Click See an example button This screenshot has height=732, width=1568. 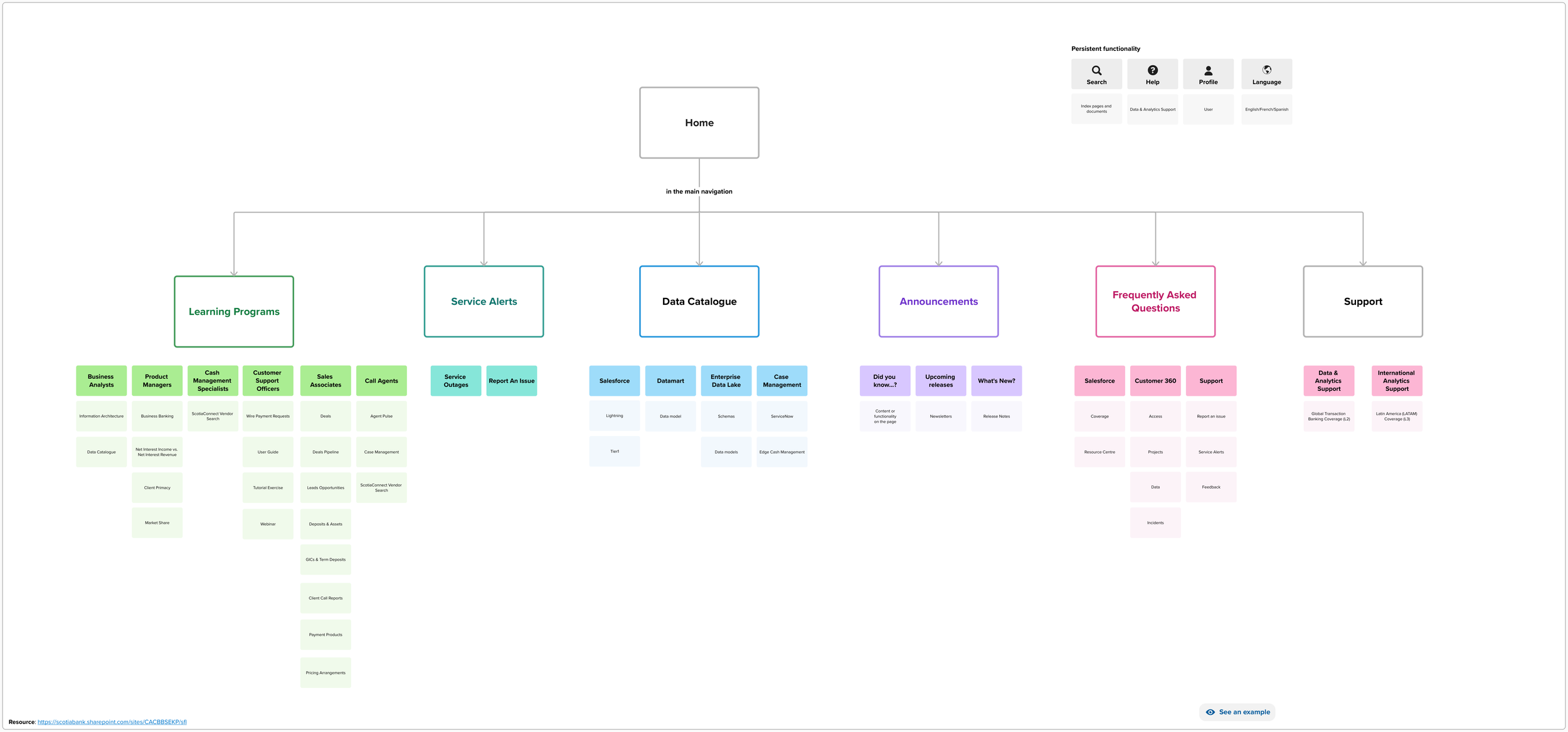click(1244, 712)
